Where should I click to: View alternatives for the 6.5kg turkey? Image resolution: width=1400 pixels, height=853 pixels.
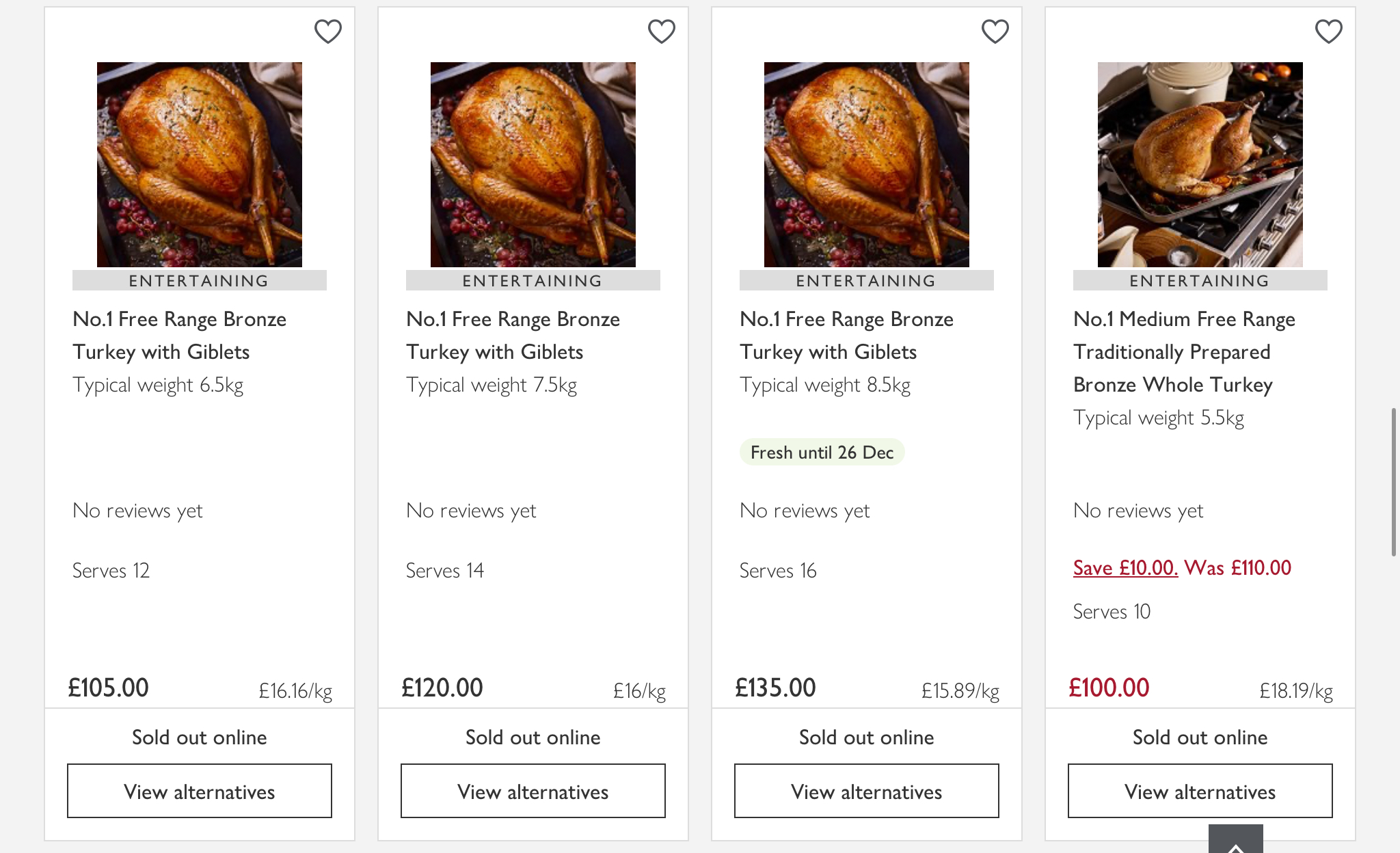click(x=200, y=791)
